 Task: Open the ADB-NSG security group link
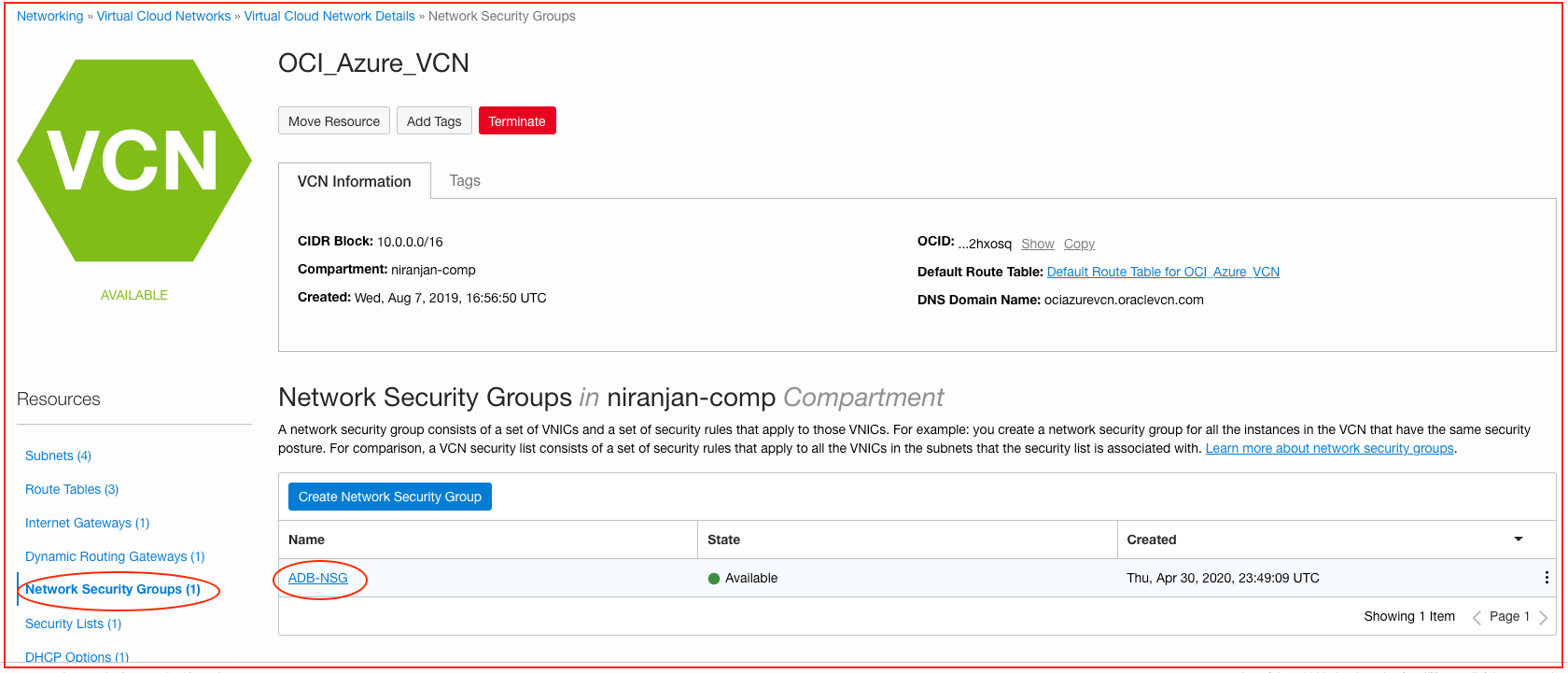pos(318,578)
